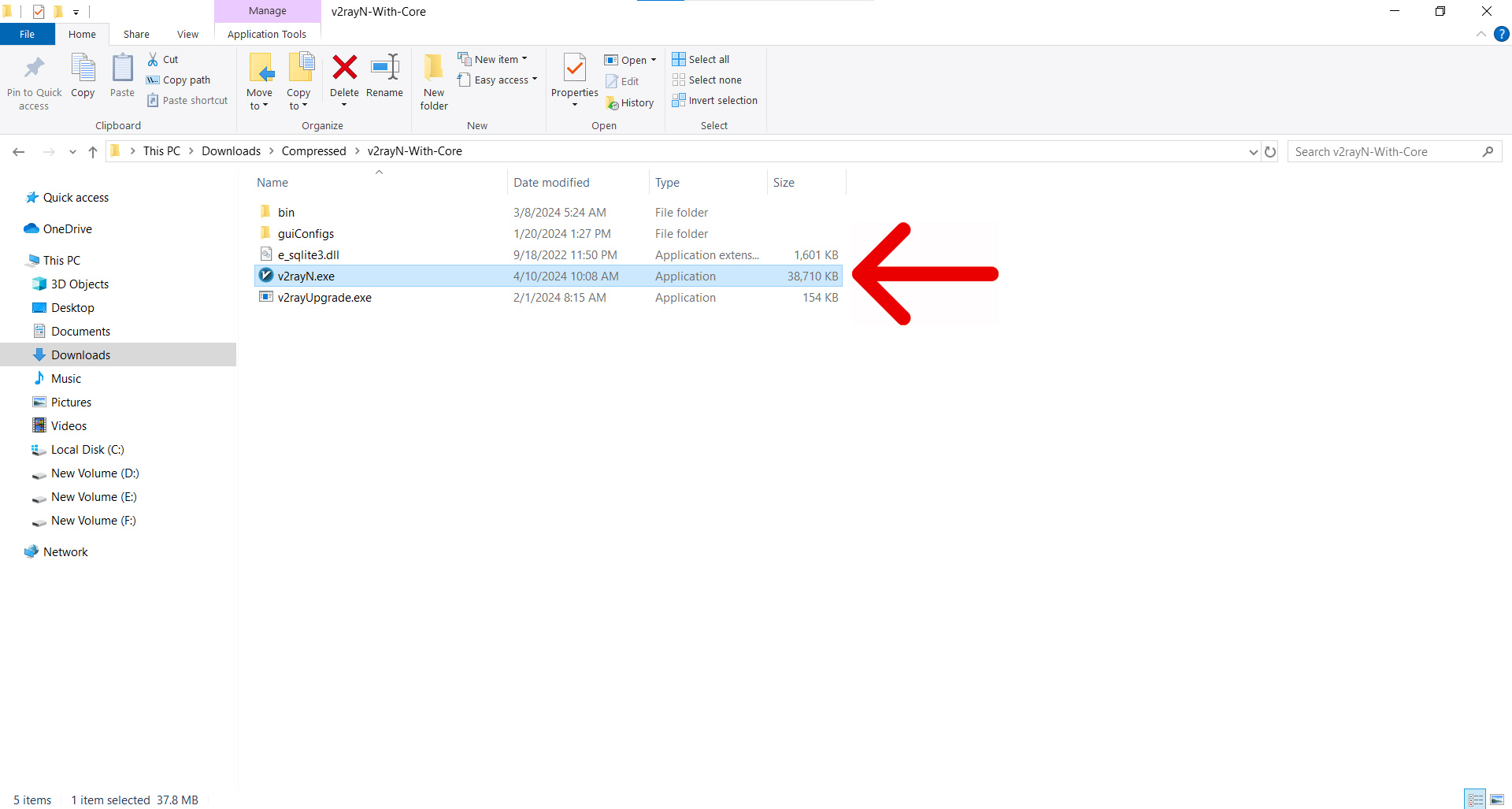1512x809 pixels.
Task: Switch to the Share tab
Action: click(x=136, y=34)
